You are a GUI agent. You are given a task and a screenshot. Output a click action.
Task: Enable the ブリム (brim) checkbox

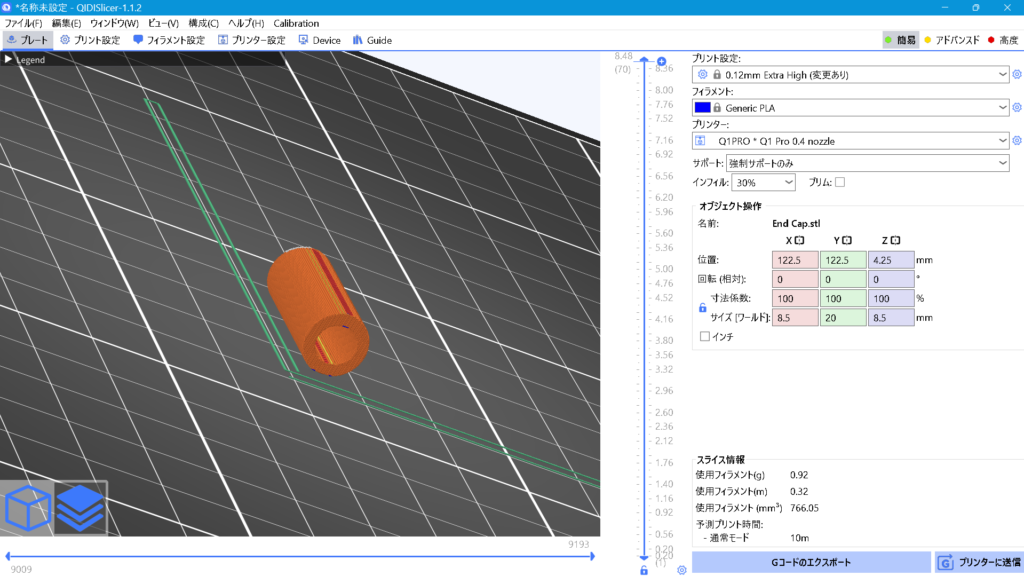(x=840, y=182)
